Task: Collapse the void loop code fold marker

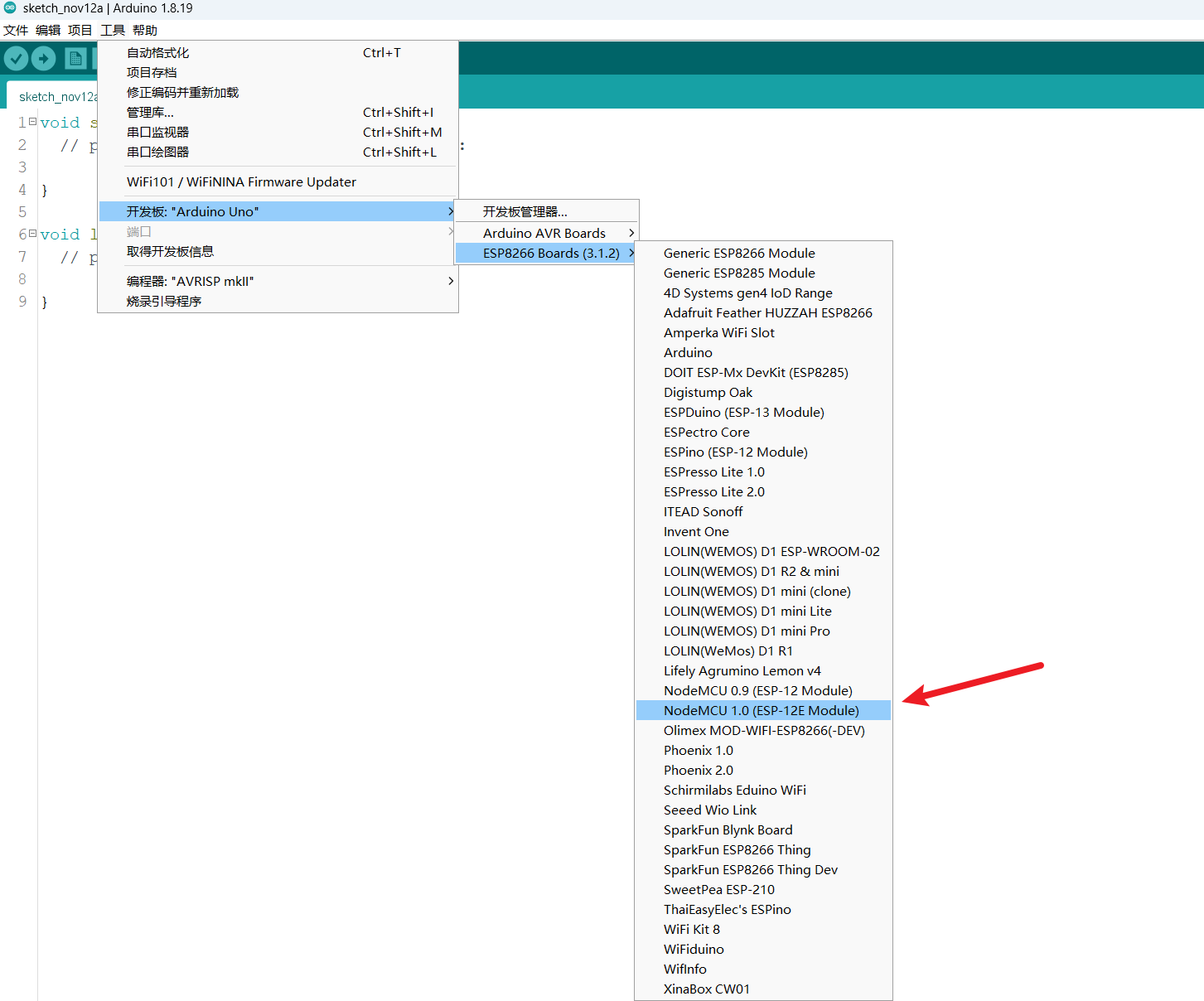Action: (x=32, y=234)
